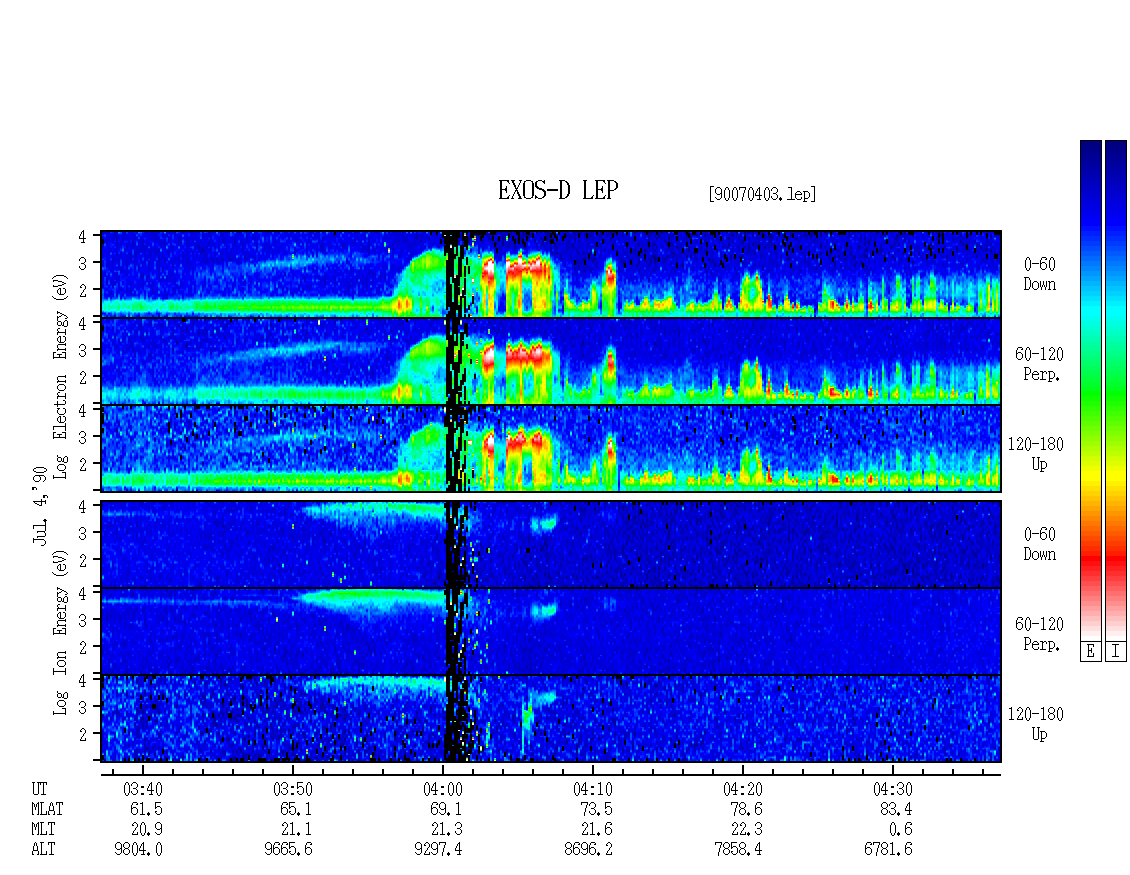Click 120-180 Up label beside bottom ion panel
Viewport: 1130px width, 875px height.
coord(1036,724)
